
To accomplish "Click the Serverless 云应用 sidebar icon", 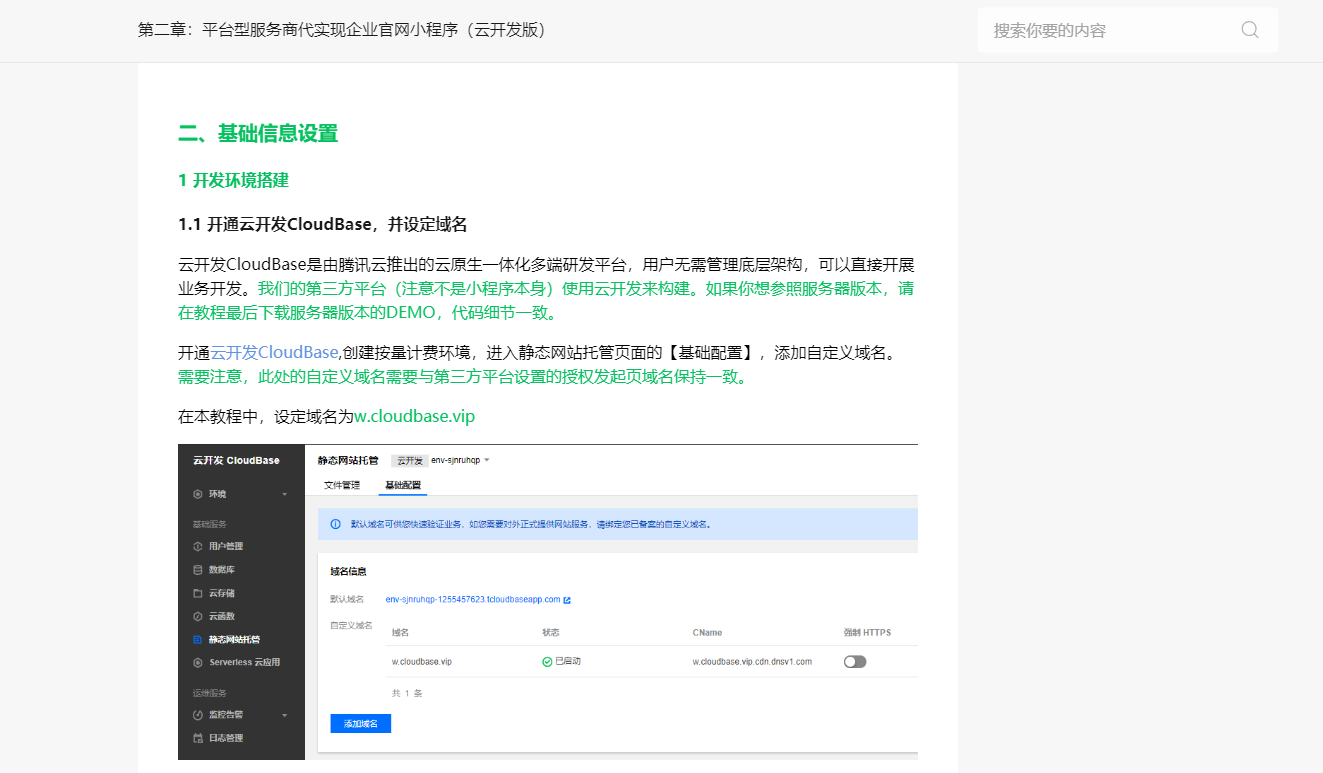I will click(198, 662).
